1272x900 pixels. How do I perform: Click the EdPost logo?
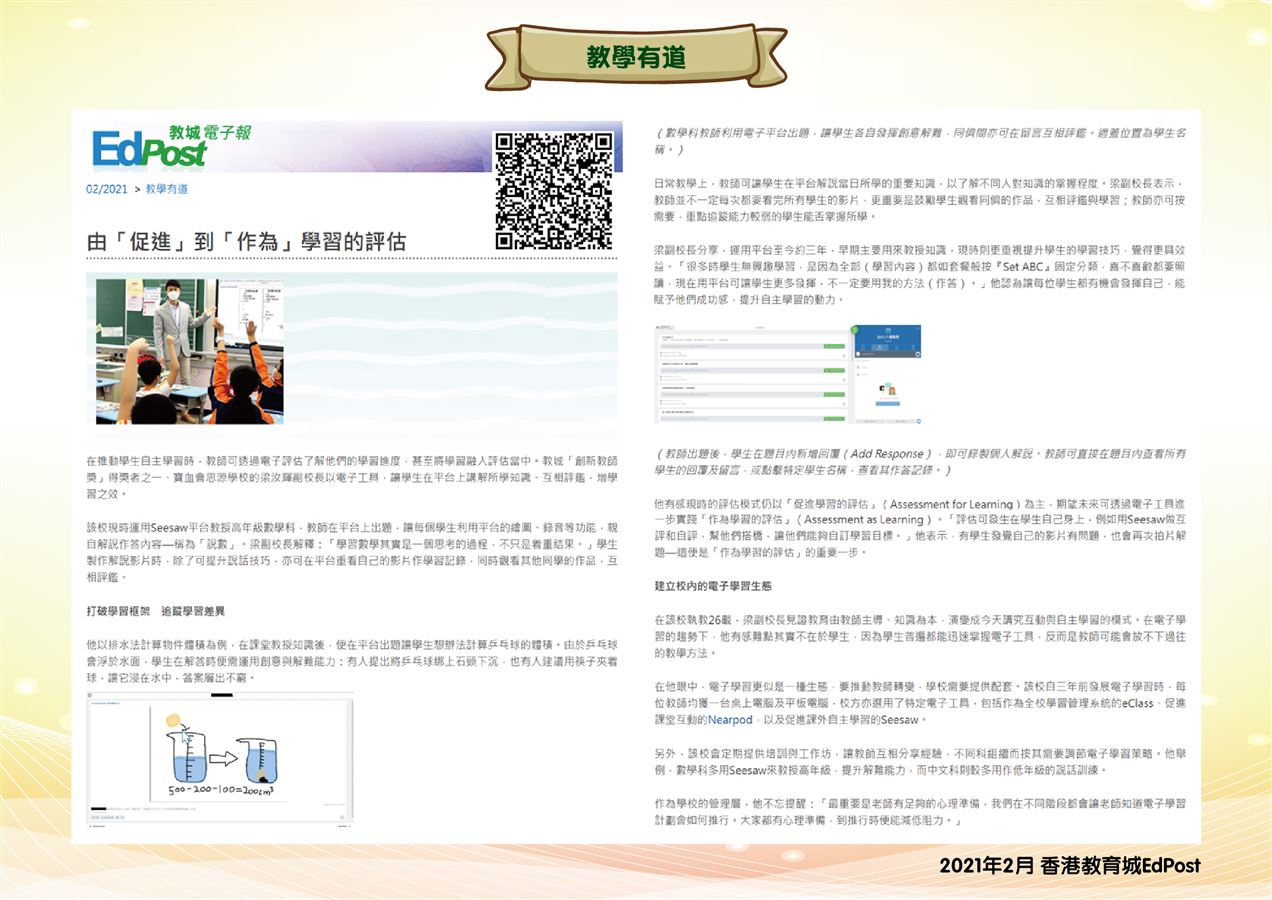click(150, 149)
